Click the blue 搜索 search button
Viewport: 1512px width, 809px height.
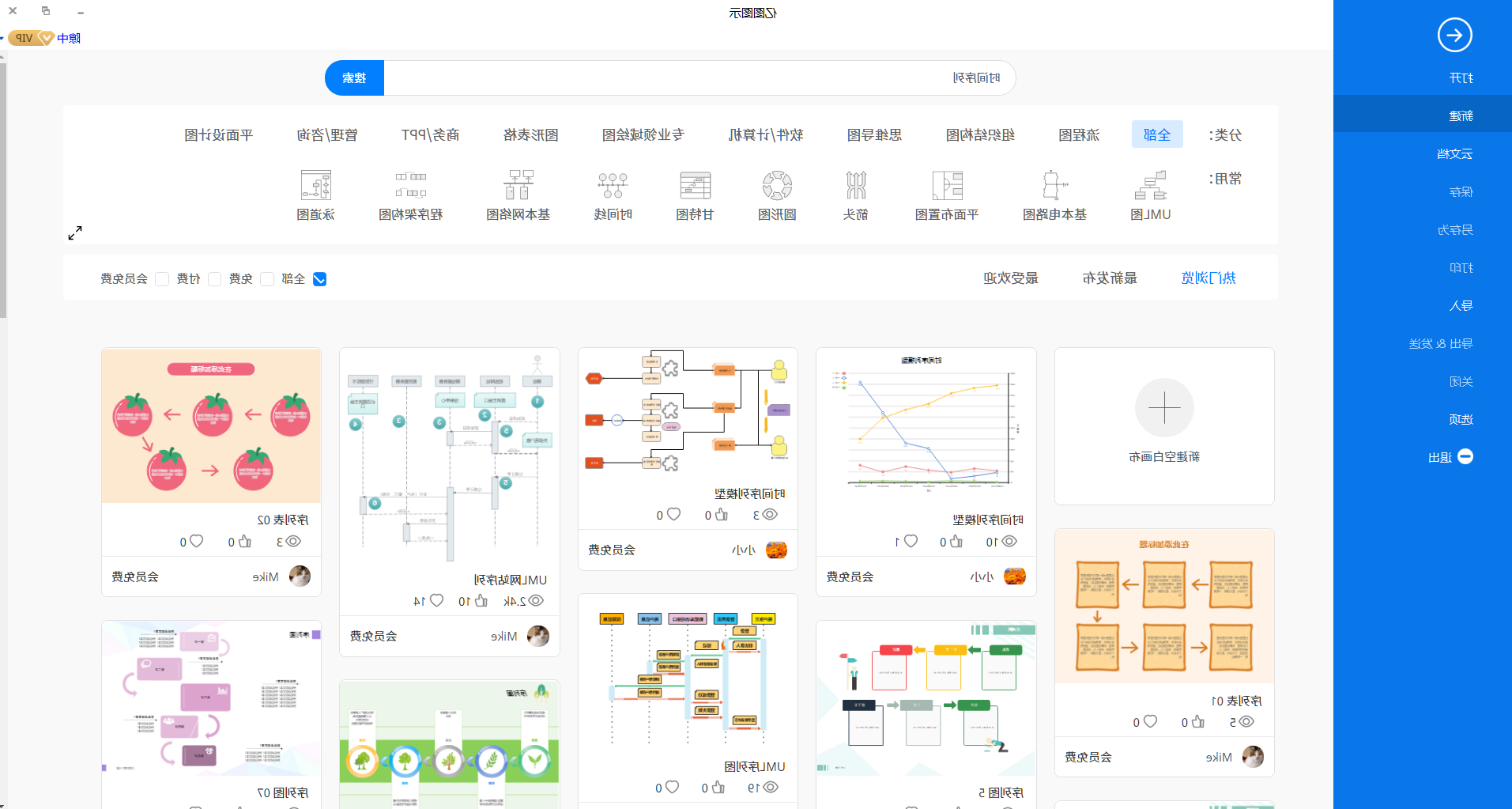(x=354, y=77)
